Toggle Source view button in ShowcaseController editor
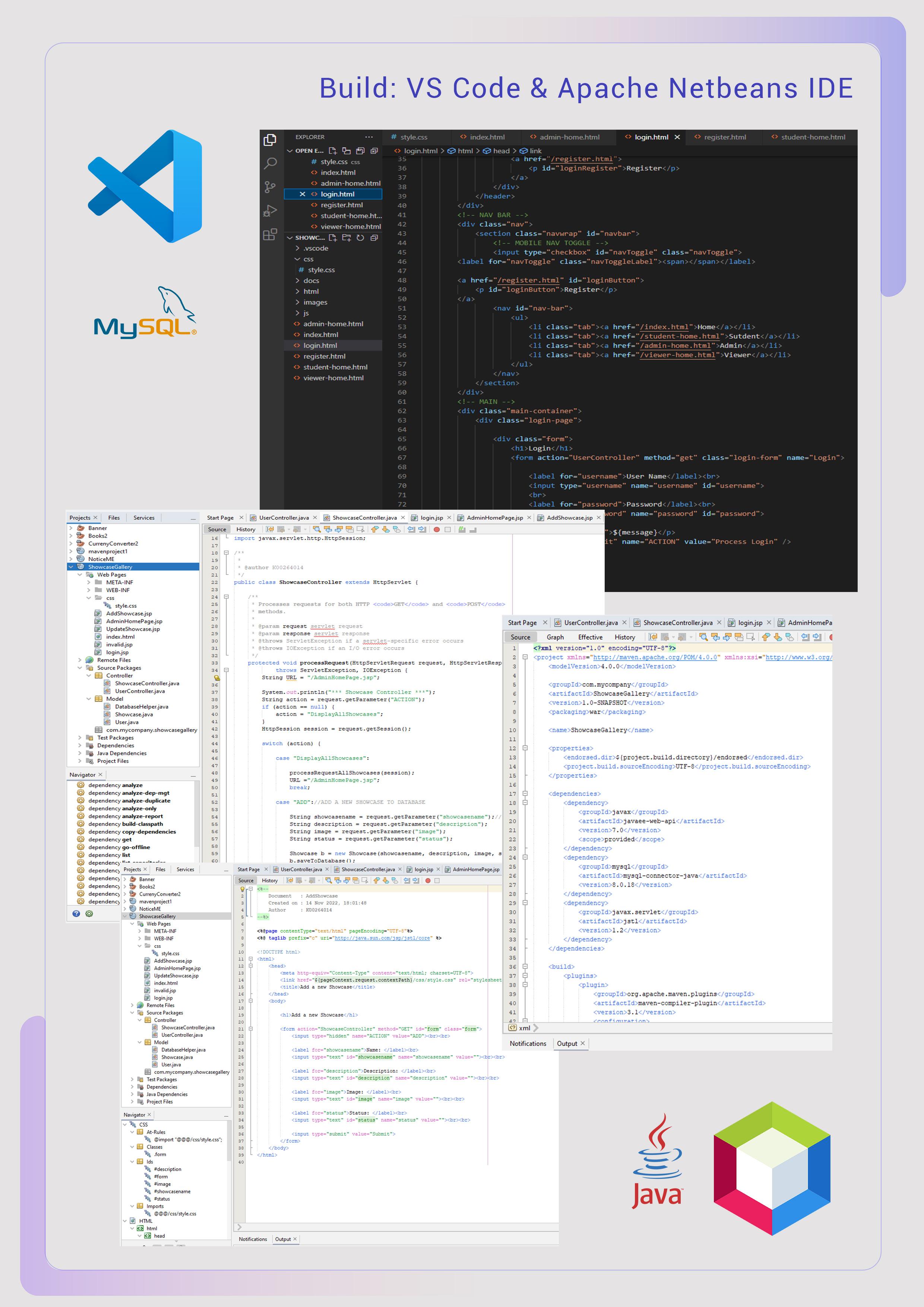Viewport: 924px width, 1307px height. tap(217, 529)
